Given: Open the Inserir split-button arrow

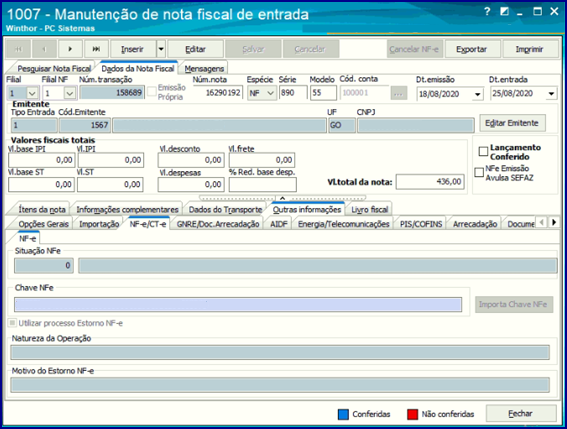Looking at the screenshot, I should click(161, 49).
